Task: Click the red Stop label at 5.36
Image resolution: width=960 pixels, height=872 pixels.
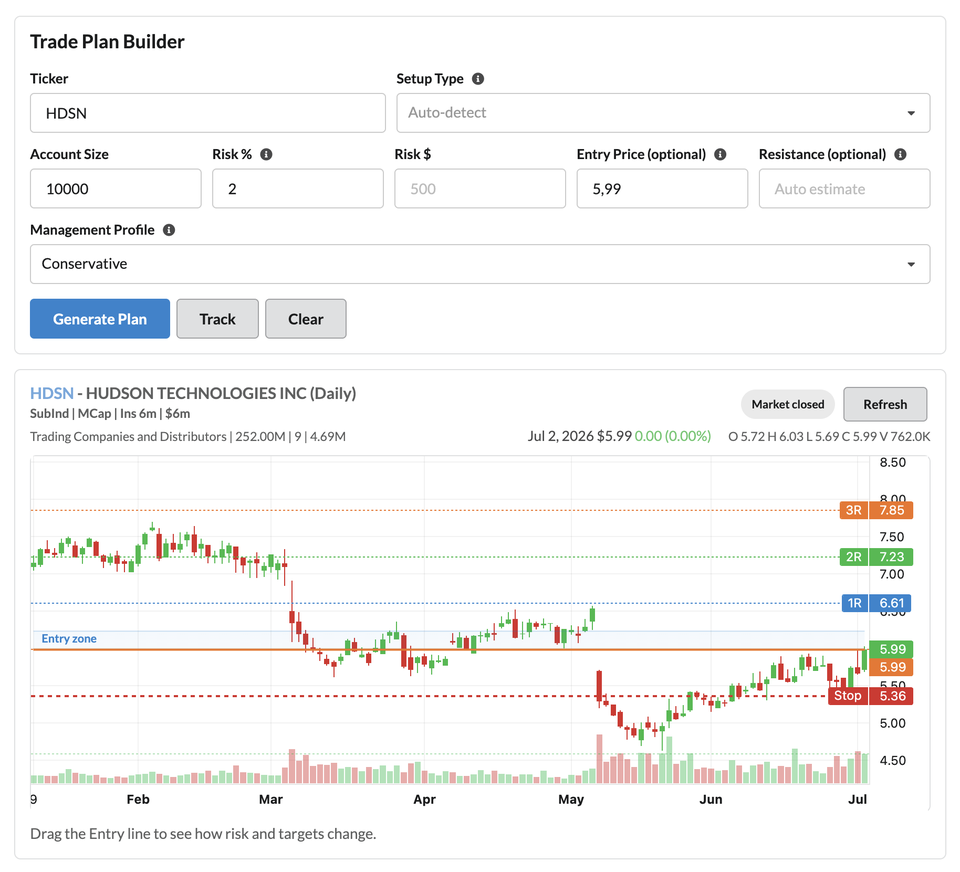Action: coord(870,696)
